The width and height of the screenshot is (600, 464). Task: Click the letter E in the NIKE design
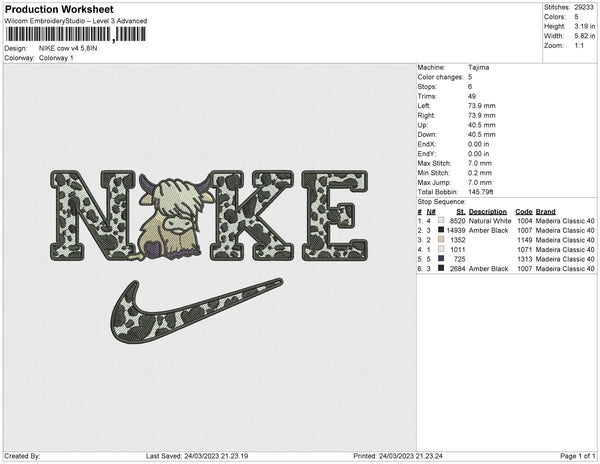(335, 216)
